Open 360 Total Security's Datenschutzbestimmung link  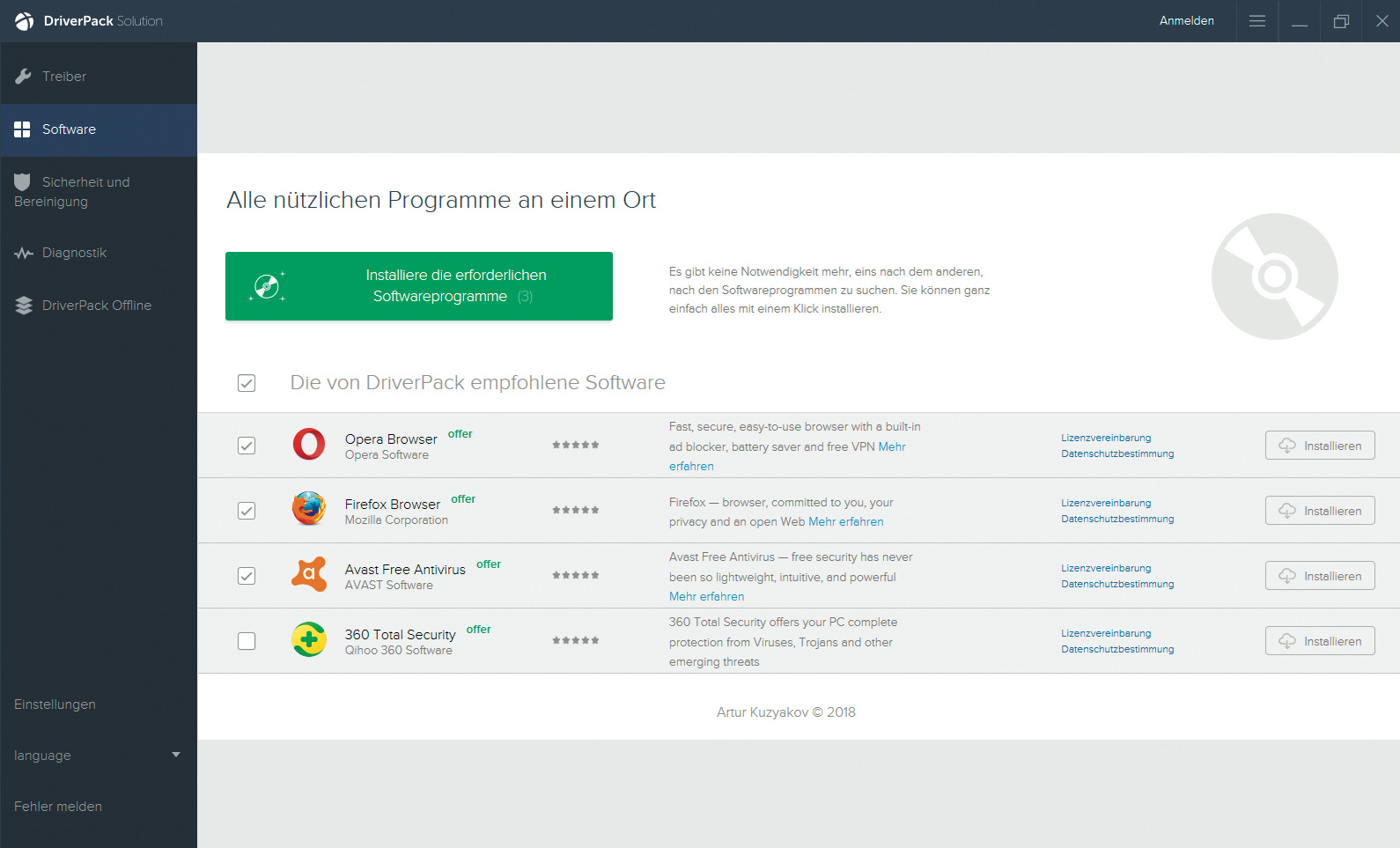[1117, 649]
